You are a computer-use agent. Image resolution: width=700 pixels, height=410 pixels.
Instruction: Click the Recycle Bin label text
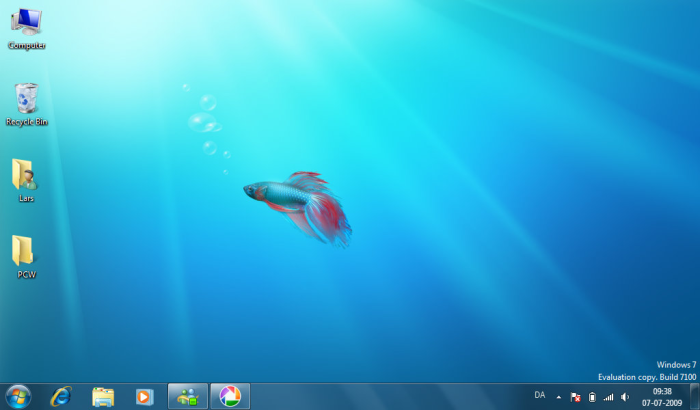(26, 121)
